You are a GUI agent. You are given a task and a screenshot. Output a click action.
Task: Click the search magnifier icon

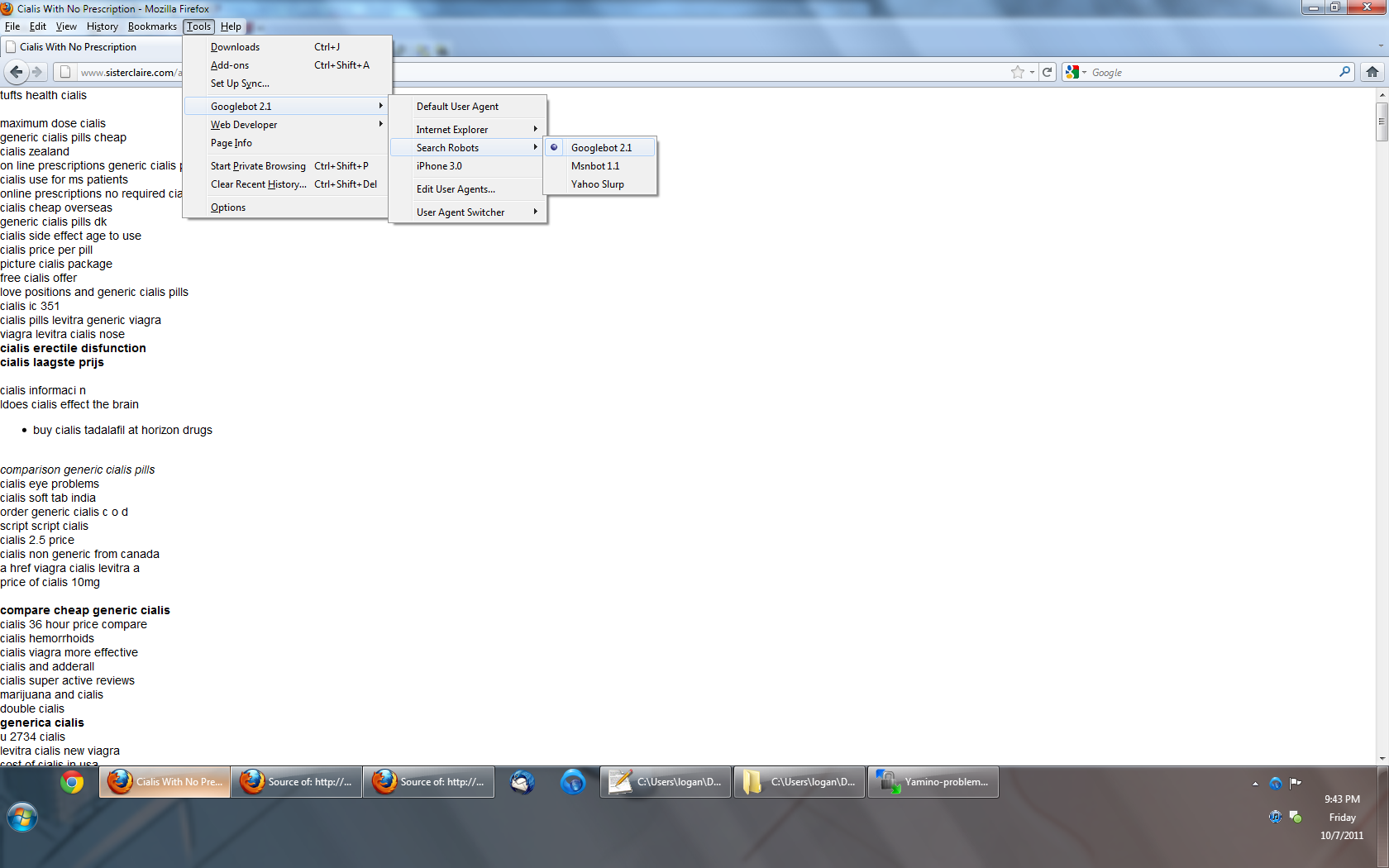tap(1344, 72)
